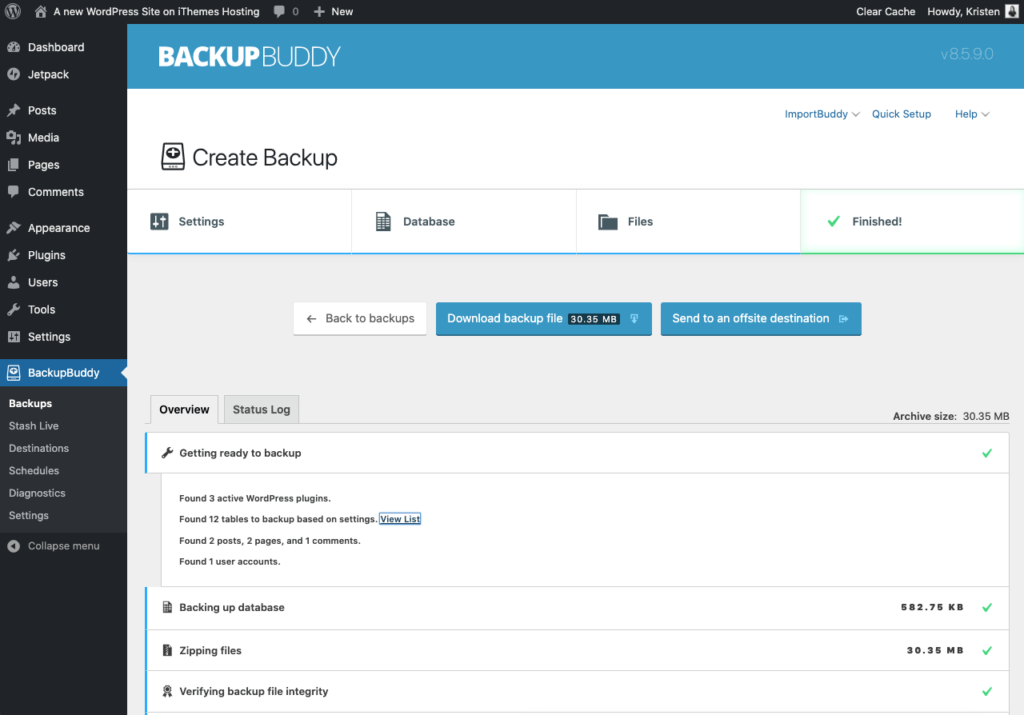The height and width of the screenshot is (715, 1024).
Task: Click the Kristen user avatar icon
Action: pyautogui.click(x=1012, y=11)
